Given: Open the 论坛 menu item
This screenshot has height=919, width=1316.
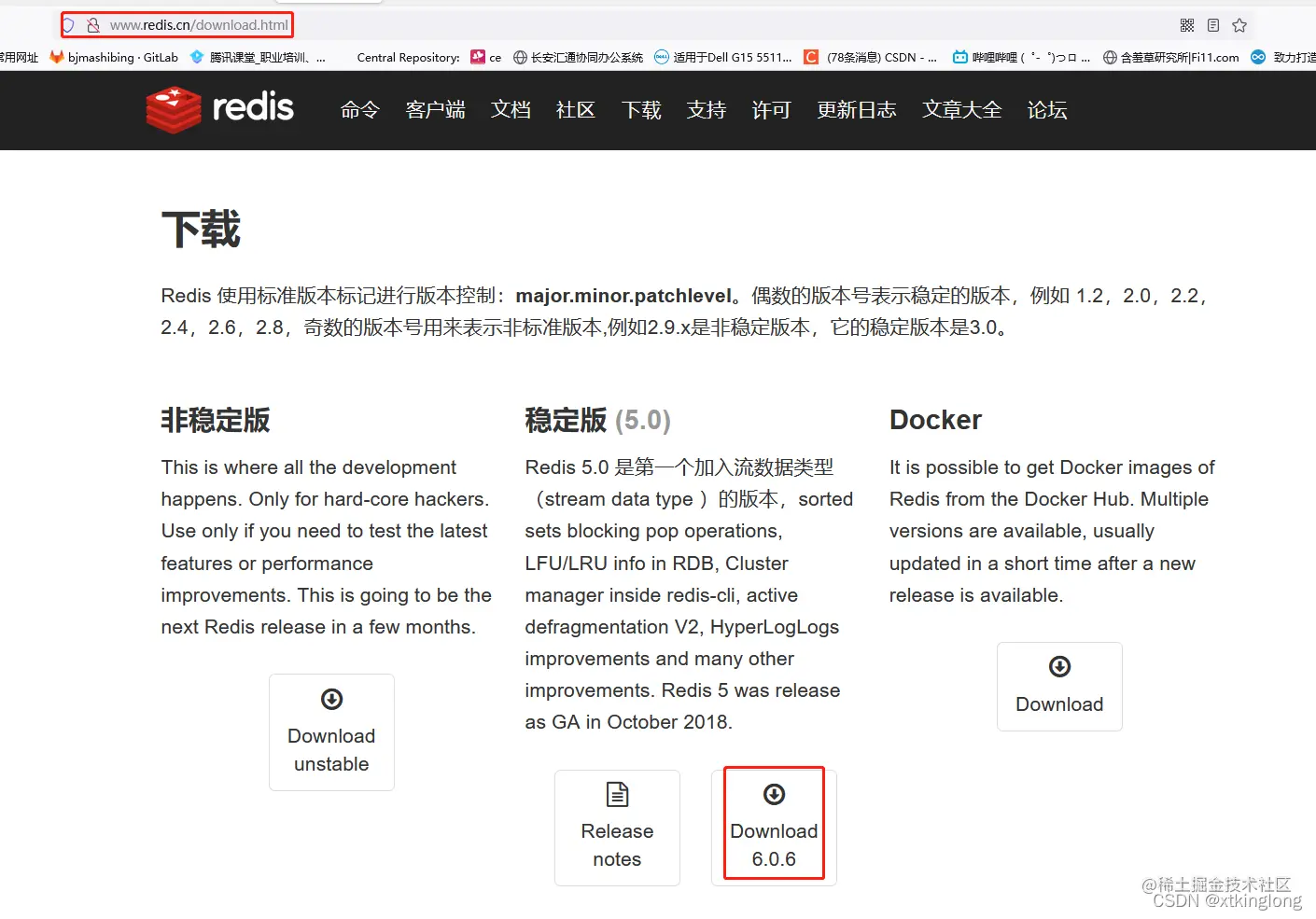Looking at the screenshot, I should point(1047,110).
